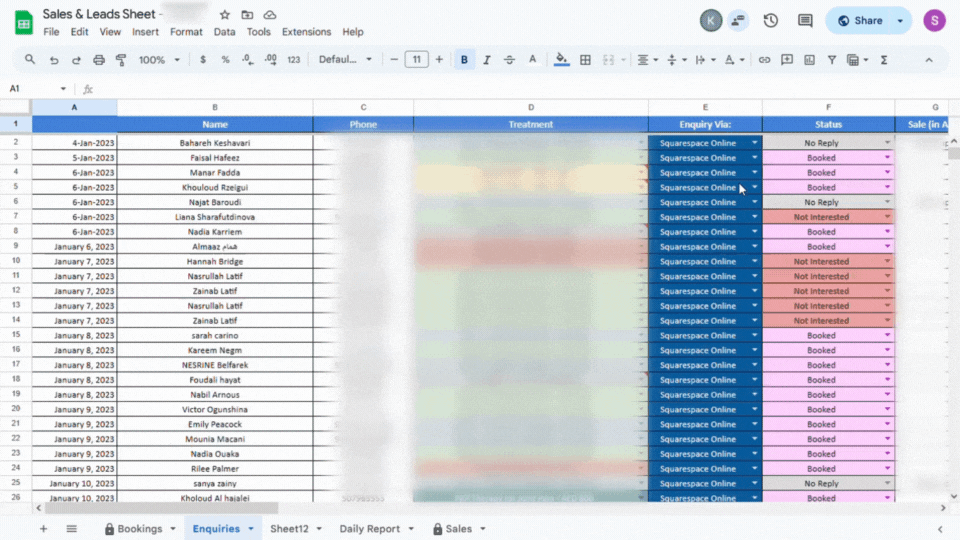Open the Extensions menu
Image resolution: width=960 pixels, height=540 pixels.
[x=306, y=32]
